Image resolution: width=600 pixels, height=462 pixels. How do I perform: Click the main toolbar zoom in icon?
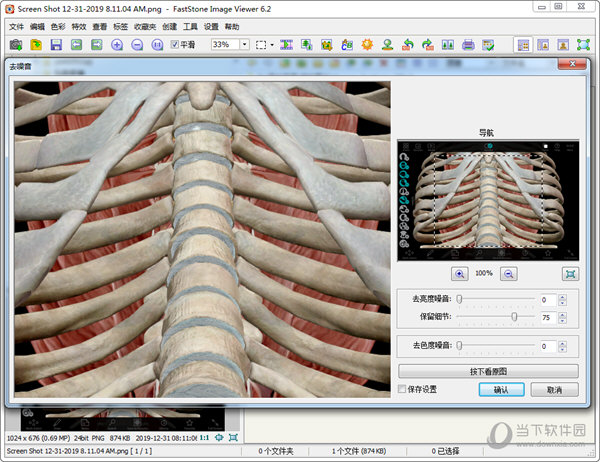[117, 45]
